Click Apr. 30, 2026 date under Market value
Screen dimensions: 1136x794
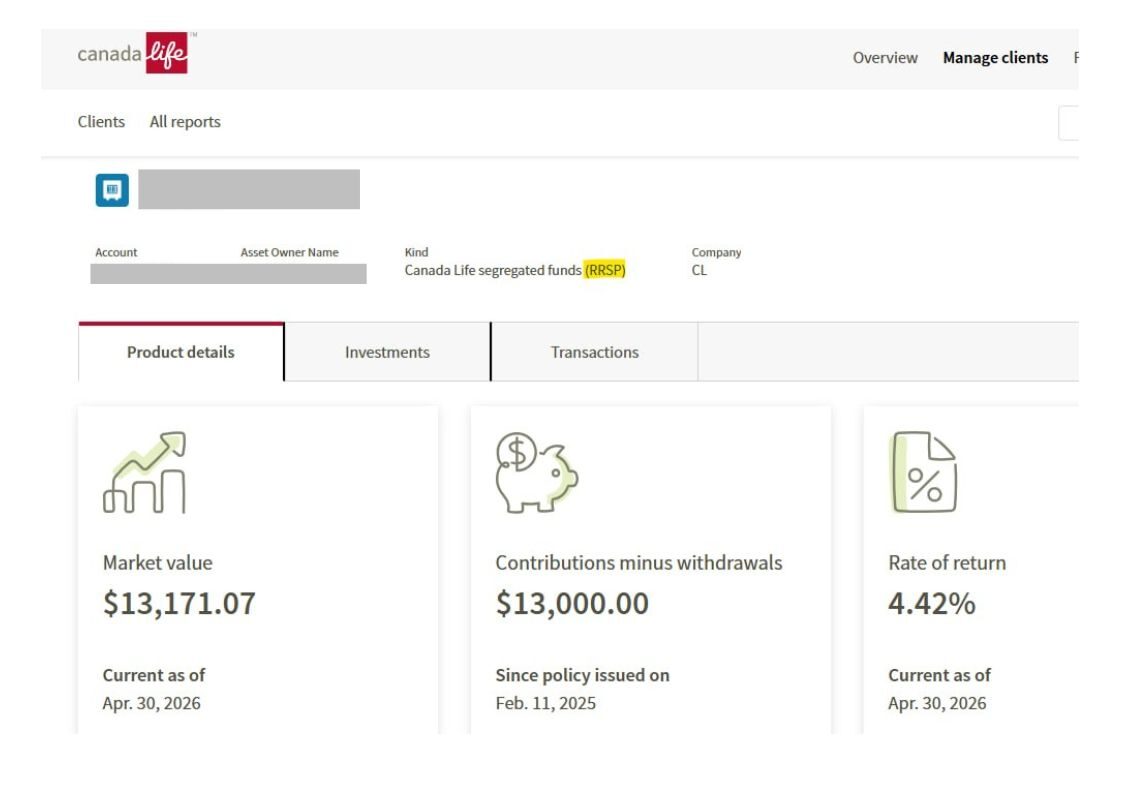point(151,703)
